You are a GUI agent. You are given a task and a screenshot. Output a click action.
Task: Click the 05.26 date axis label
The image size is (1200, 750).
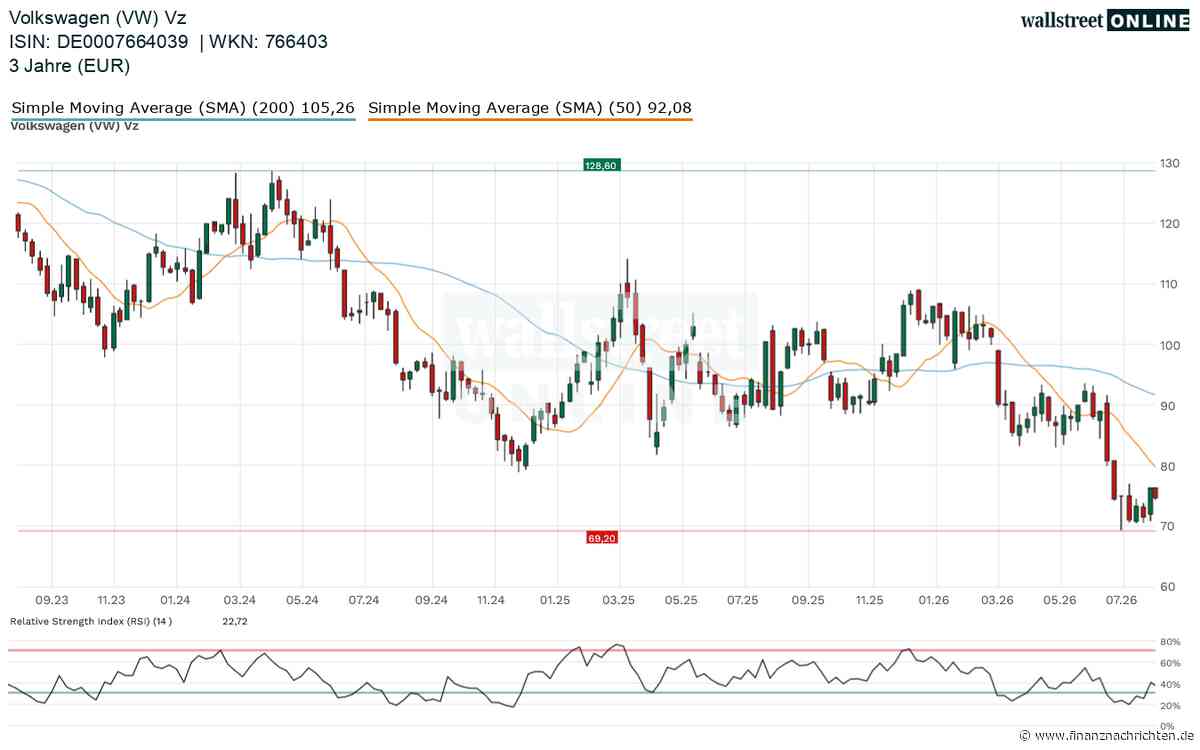(1059, 600)
